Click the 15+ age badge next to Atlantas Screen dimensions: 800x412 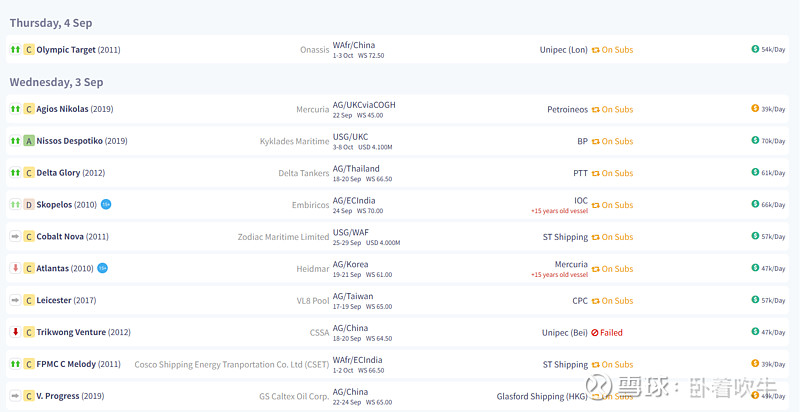pyautogui.click(x=103, y=268)
